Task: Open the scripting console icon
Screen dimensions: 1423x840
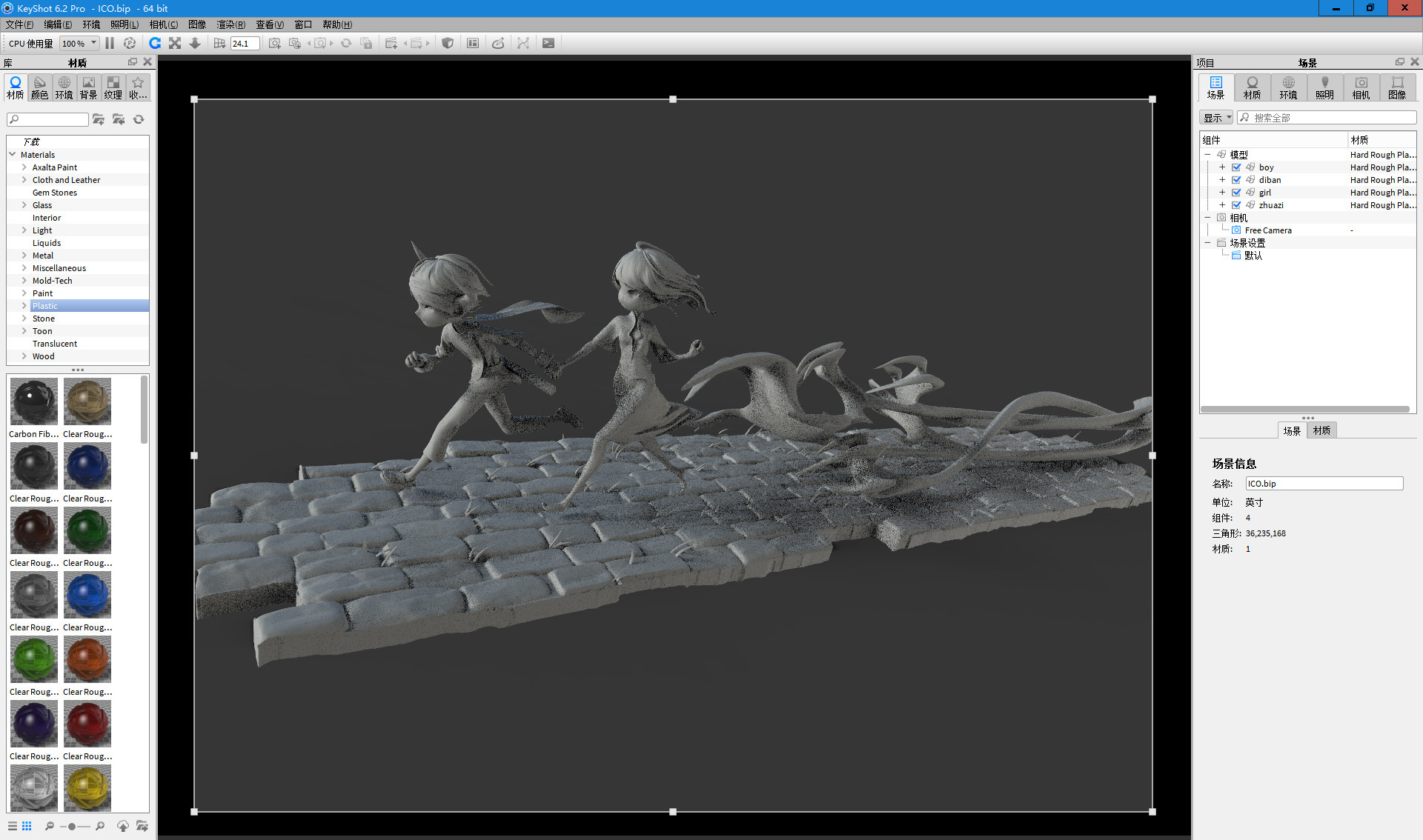Action: [x=548, y=44]
